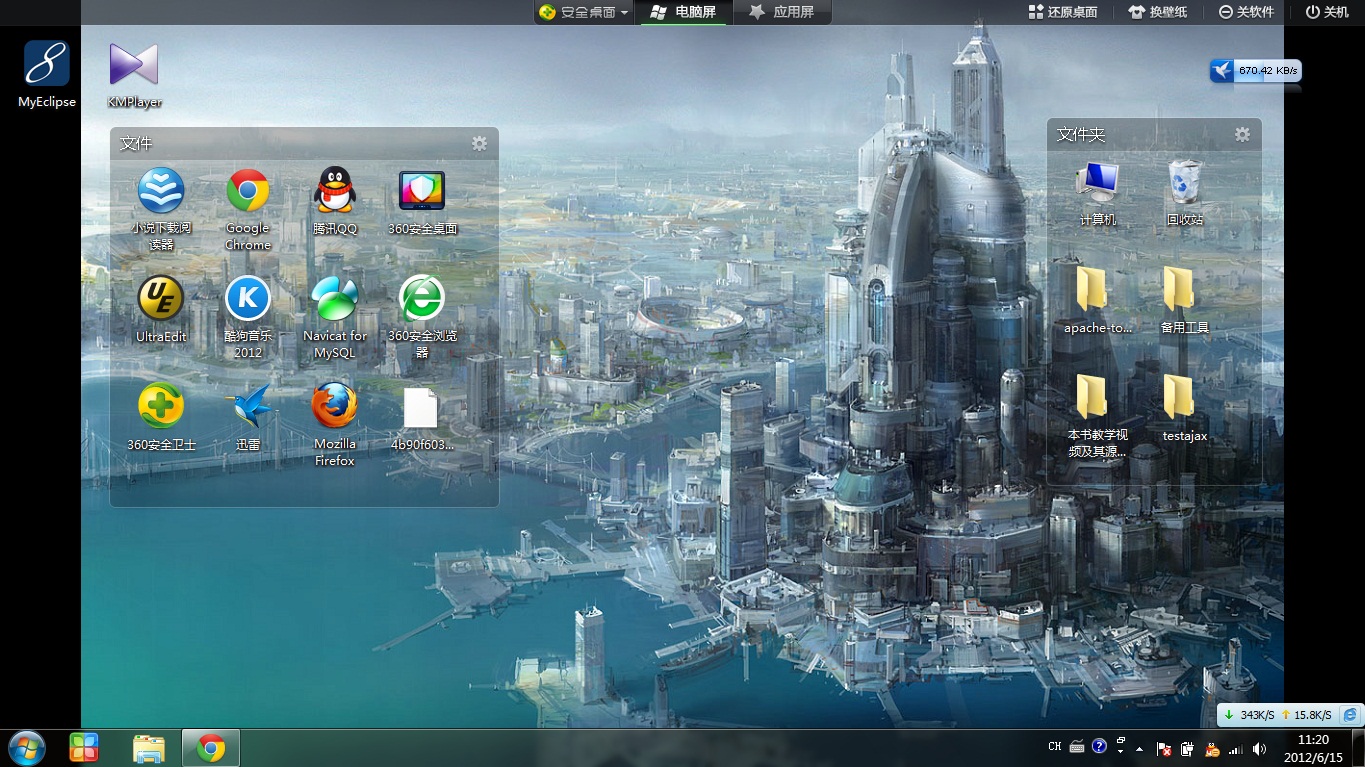Click the 关软件 button
1365x767 pixels.
(x=1246, y=12)
